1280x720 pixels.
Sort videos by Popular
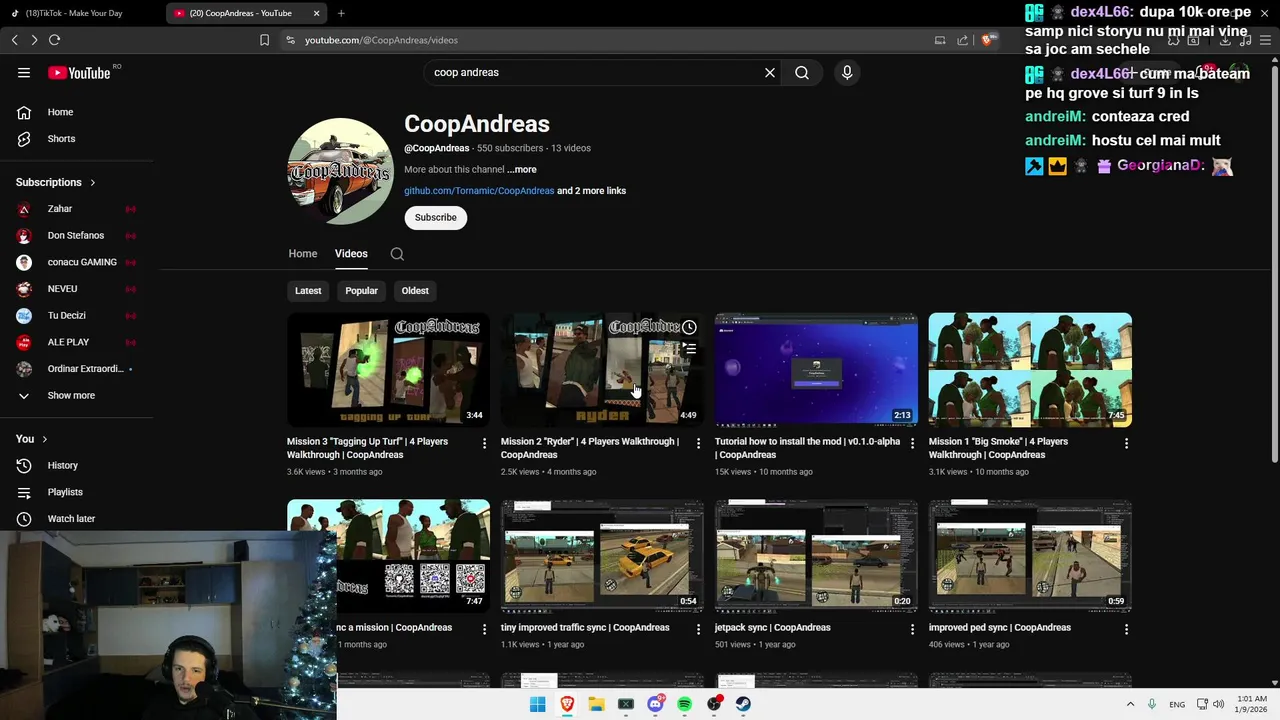pyautogui.click(x=361, y=291)
